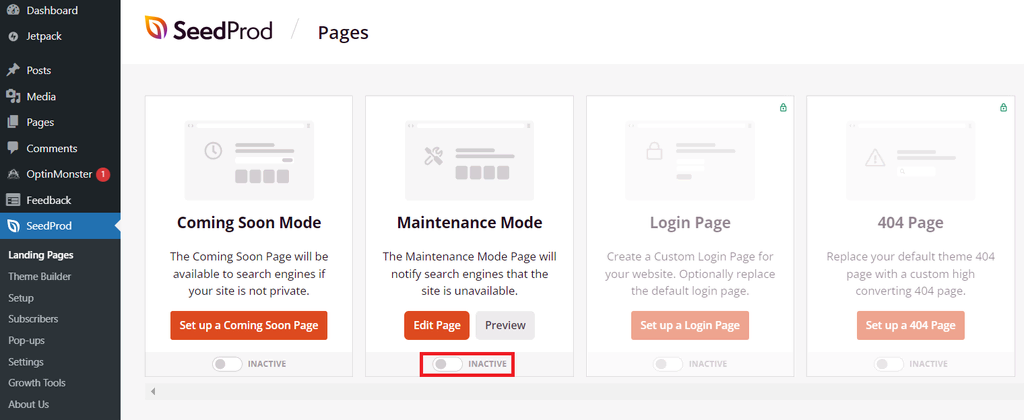Open Pop-ups submenu item
Viewport: 1024px width, 420px height.
(26, 340)
